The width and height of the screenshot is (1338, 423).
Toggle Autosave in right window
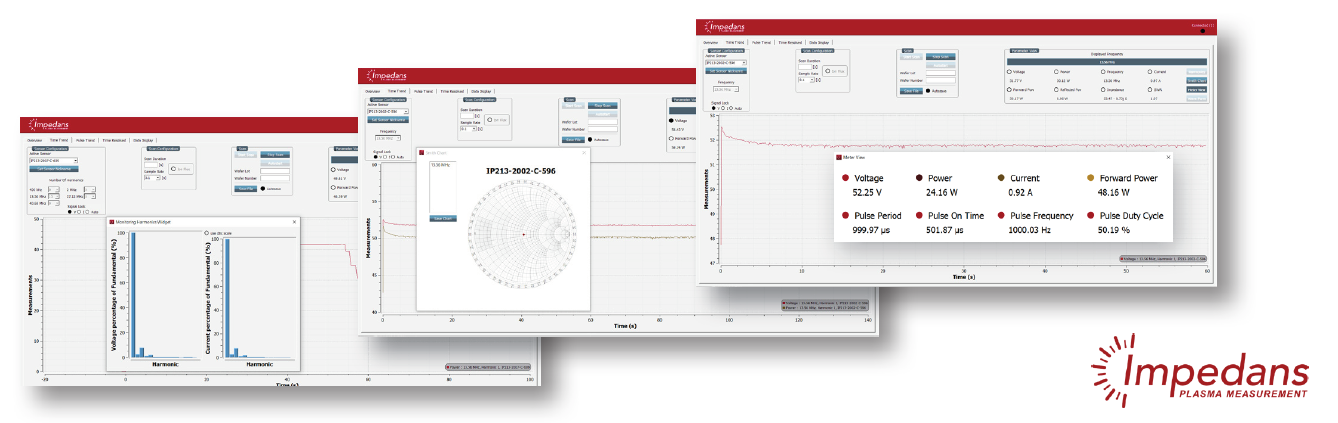point(928,91)
